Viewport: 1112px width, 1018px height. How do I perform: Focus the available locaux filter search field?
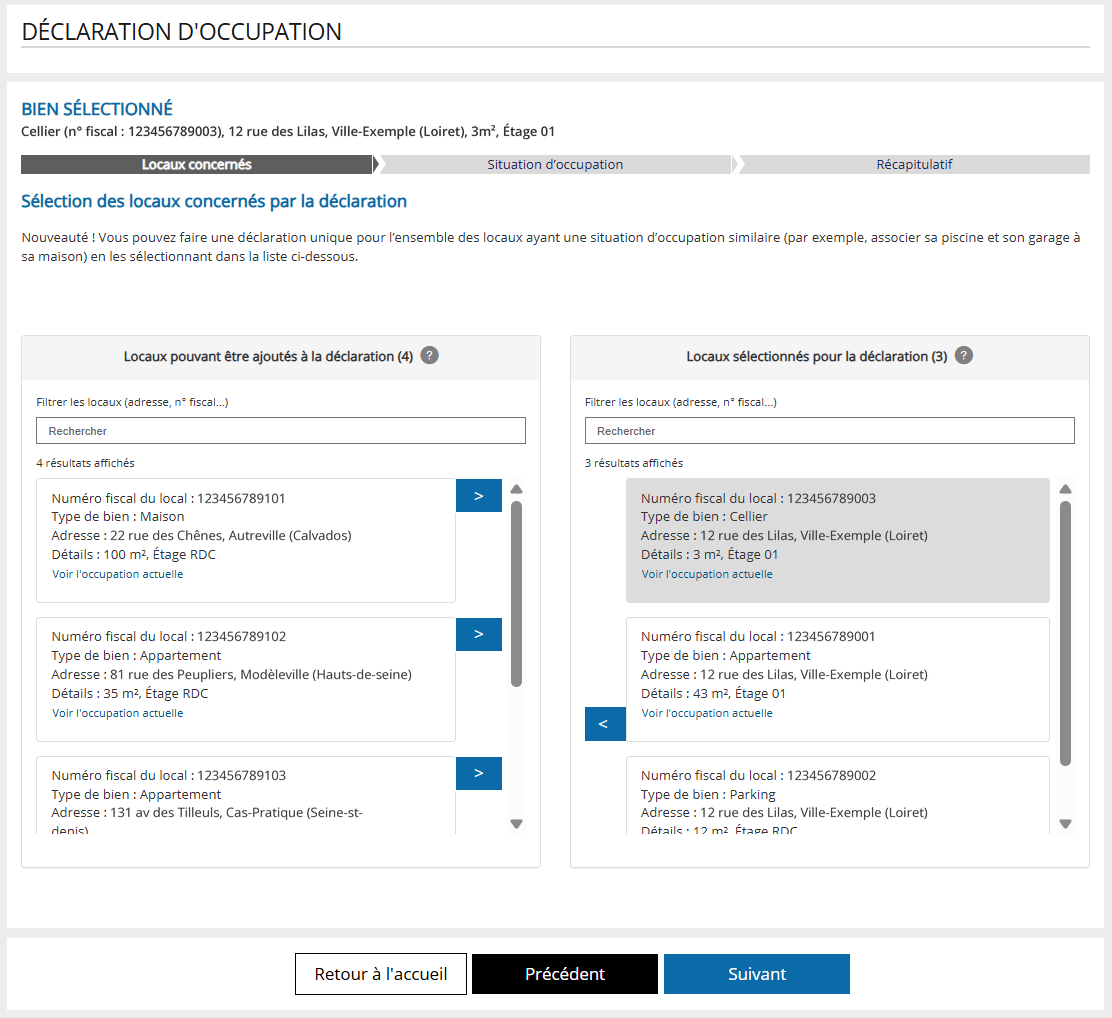281,431
